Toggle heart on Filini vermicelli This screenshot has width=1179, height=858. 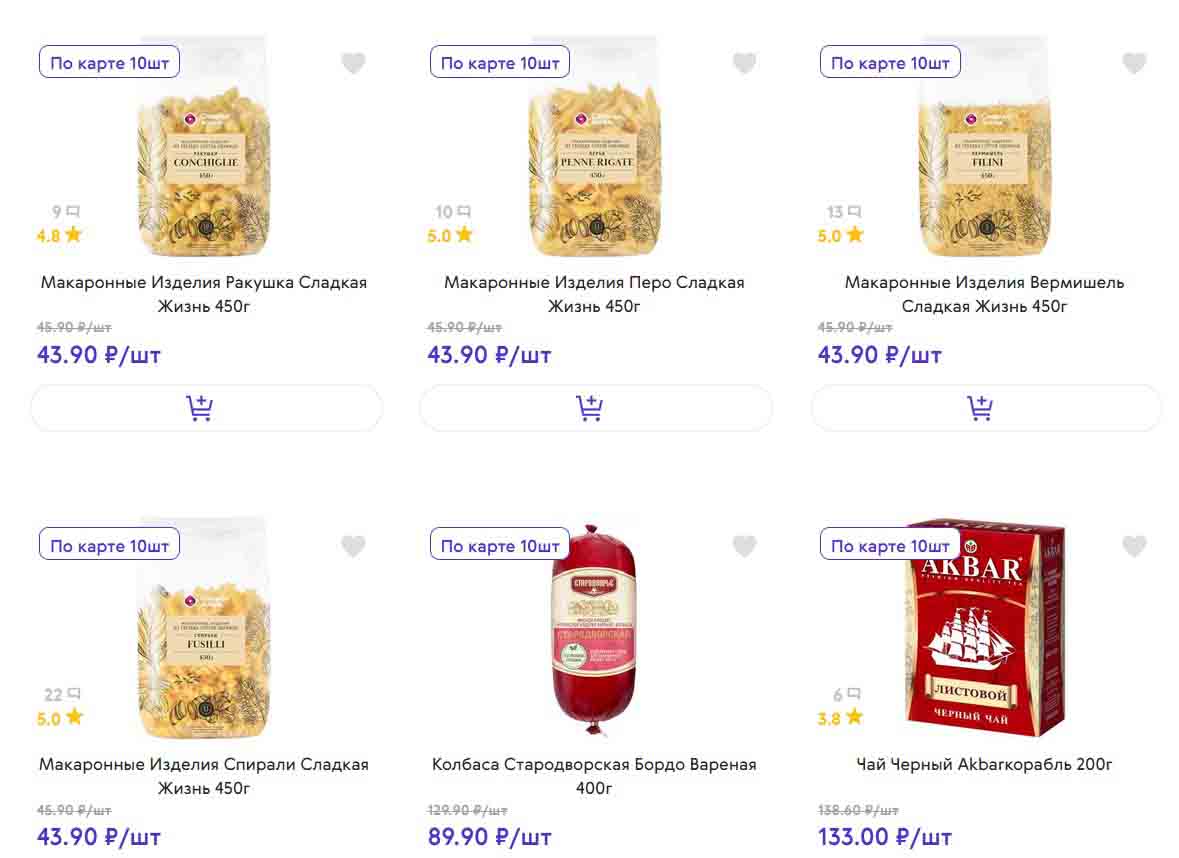pos(1134,64)
